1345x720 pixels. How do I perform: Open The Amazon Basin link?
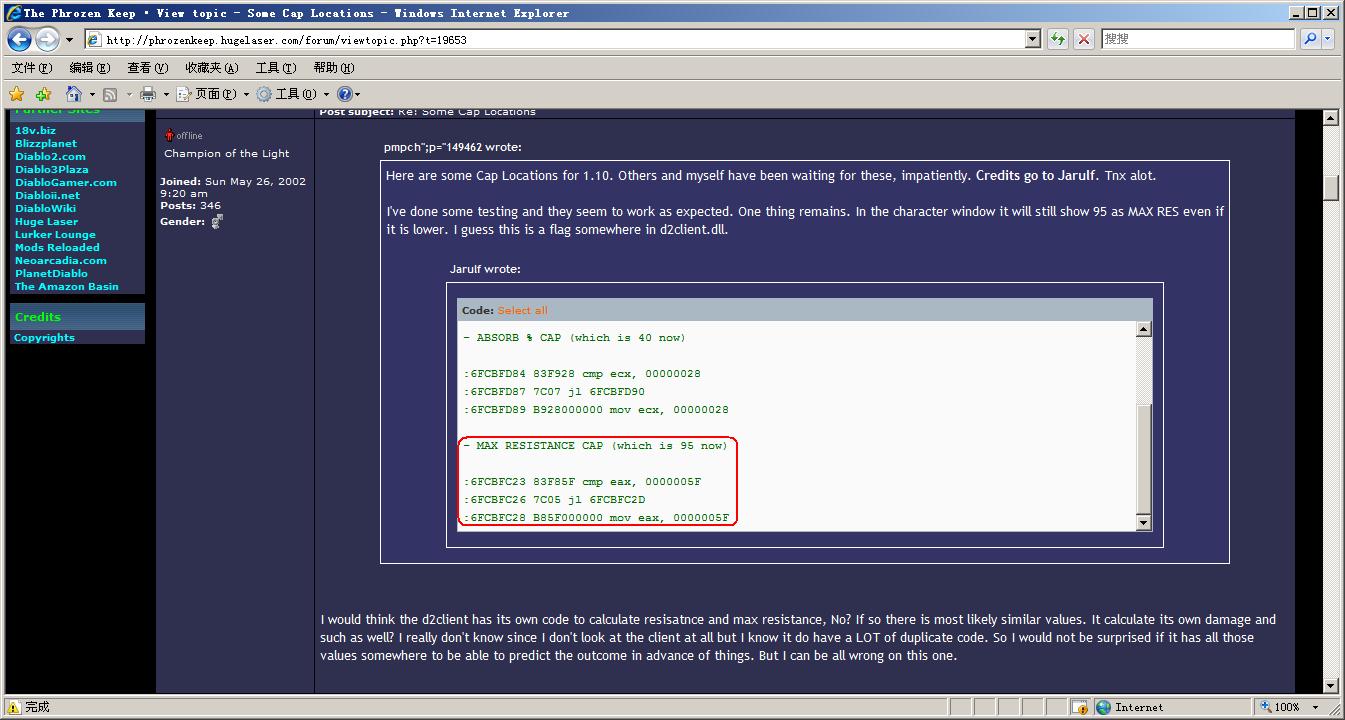tap(66, 287)
